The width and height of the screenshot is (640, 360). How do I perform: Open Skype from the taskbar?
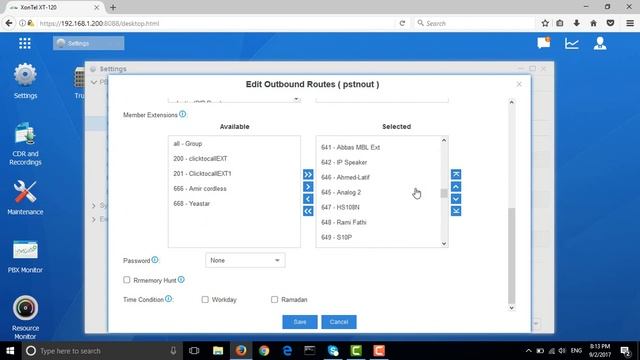[x=333, y=351]
